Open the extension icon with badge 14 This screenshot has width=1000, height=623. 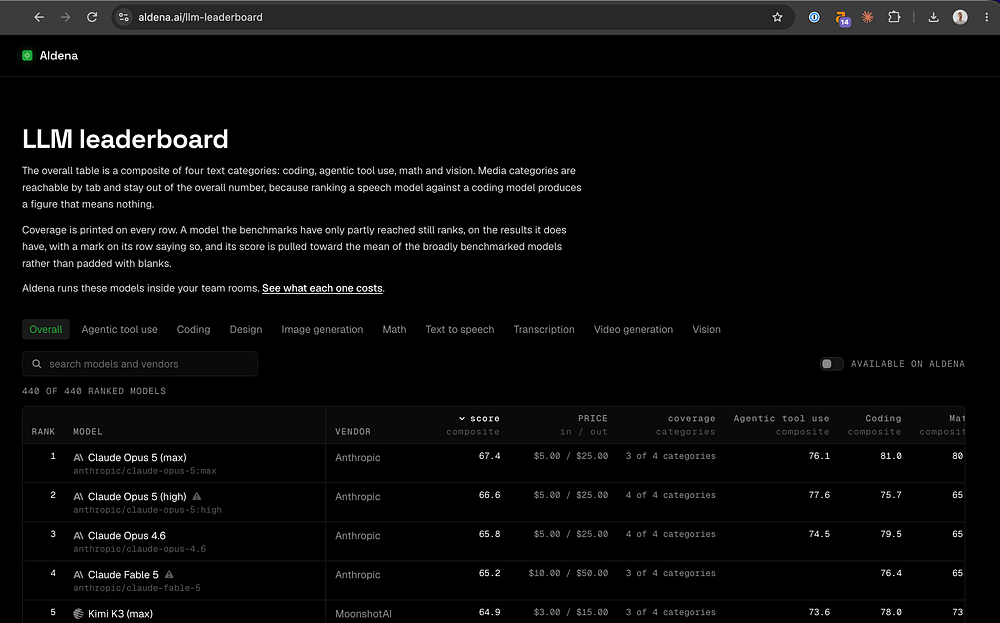(x=842, y=18)
